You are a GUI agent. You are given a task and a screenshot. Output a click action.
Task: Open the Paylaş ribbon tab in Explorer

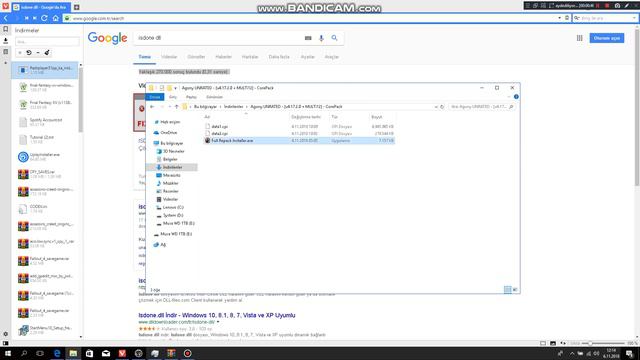coord(191,97)
